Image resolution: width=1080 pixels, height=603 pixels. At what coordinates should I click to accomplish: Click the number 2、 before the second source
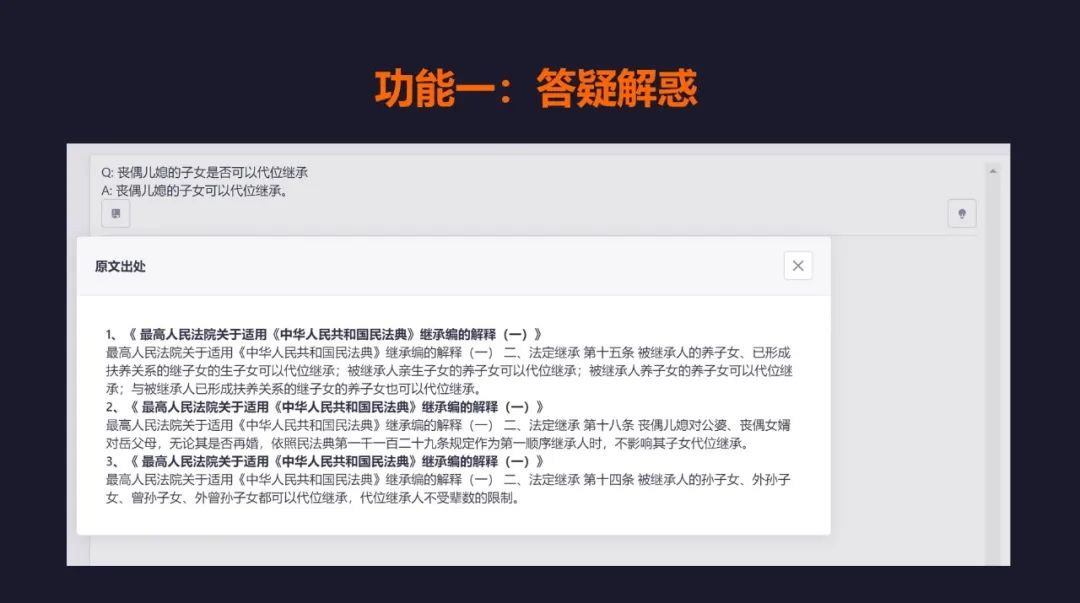click(113, 407)
